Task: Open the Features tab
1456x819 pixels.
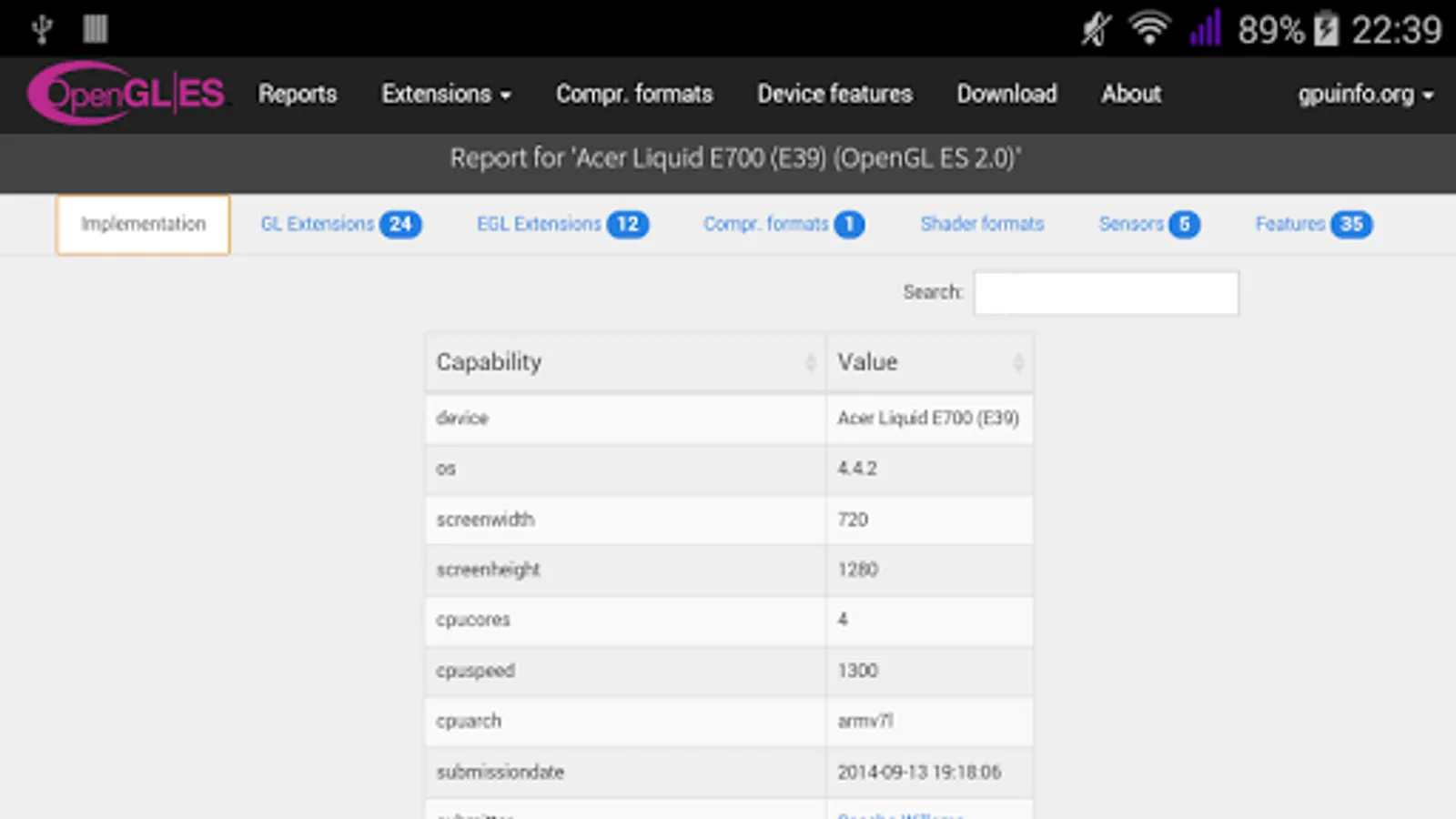Action: pos(1314,224)
